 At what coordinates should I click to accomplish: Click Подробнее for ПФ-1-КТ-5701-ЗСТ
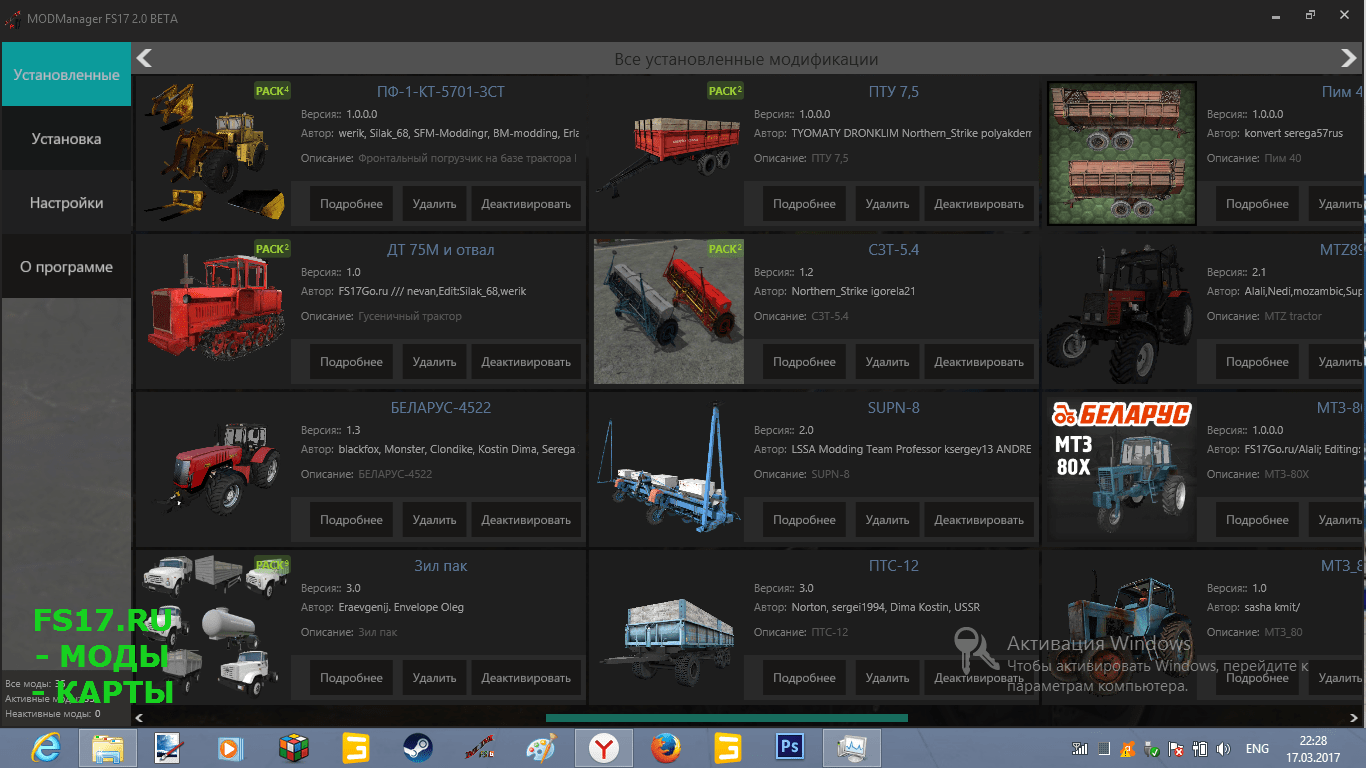(351, 203)
